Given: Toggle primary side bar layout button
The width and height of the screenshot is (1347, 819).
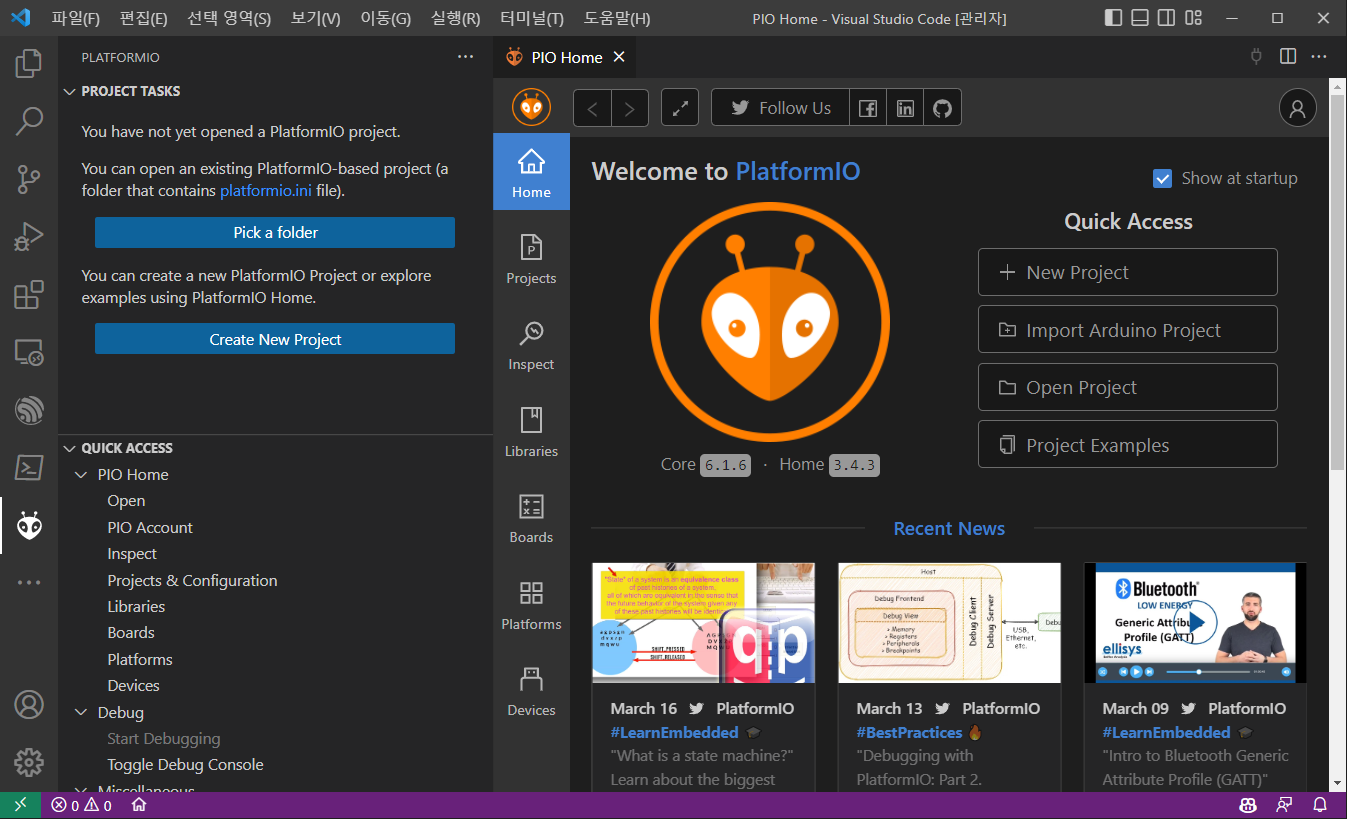Looking at the screenshot, I should pos(1114,18).
